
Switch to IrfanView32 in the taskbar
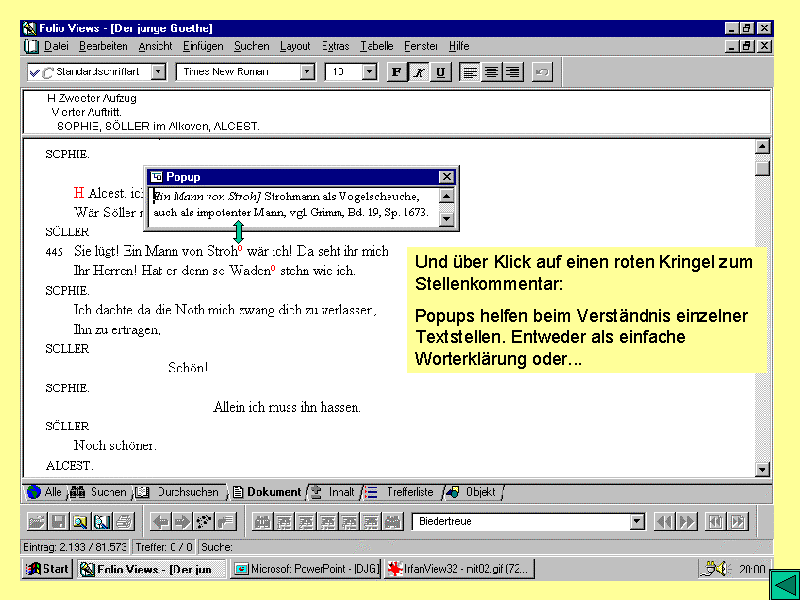(460, 569)
